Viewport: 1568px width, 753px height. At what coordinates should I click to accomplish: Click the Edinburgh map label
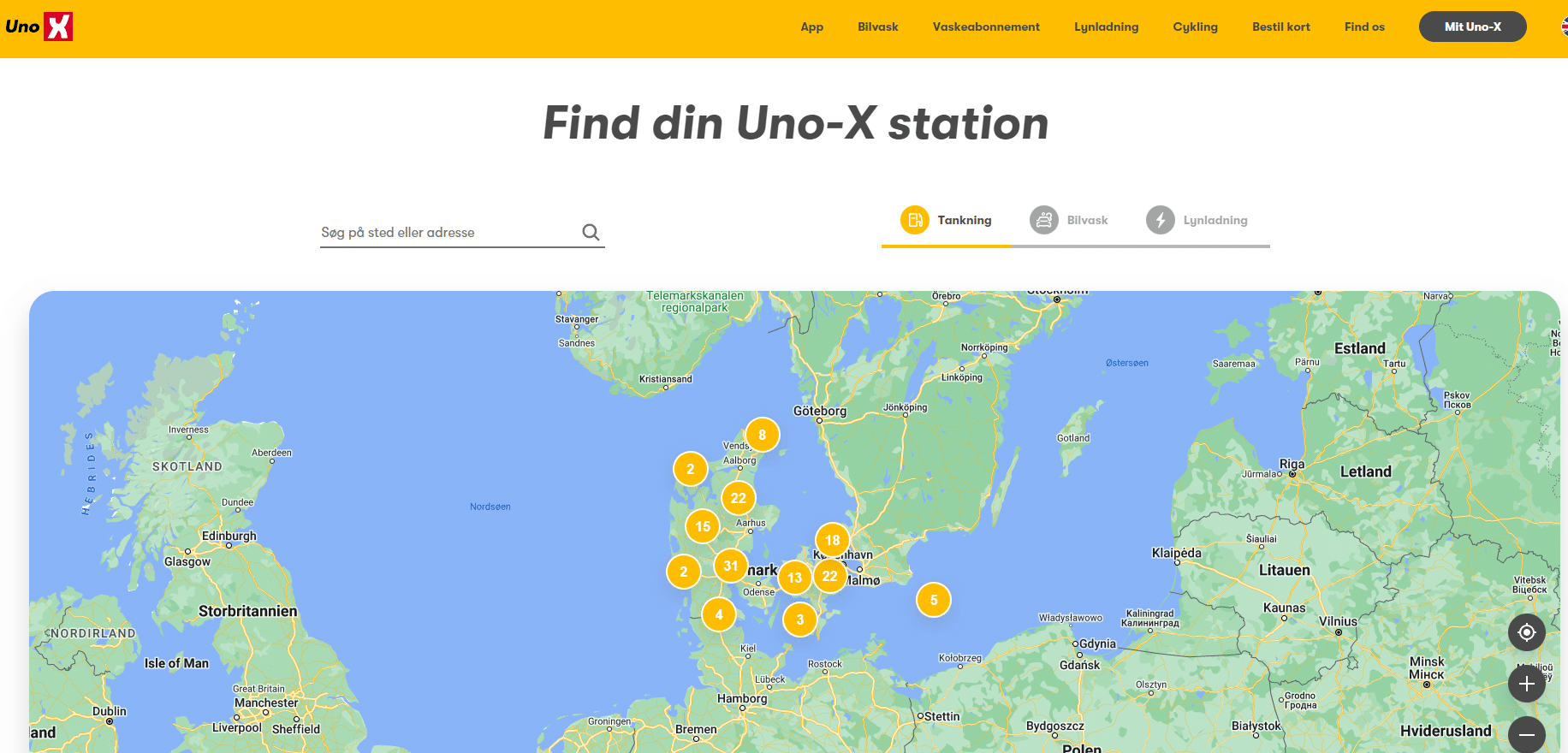click(229, 536)
